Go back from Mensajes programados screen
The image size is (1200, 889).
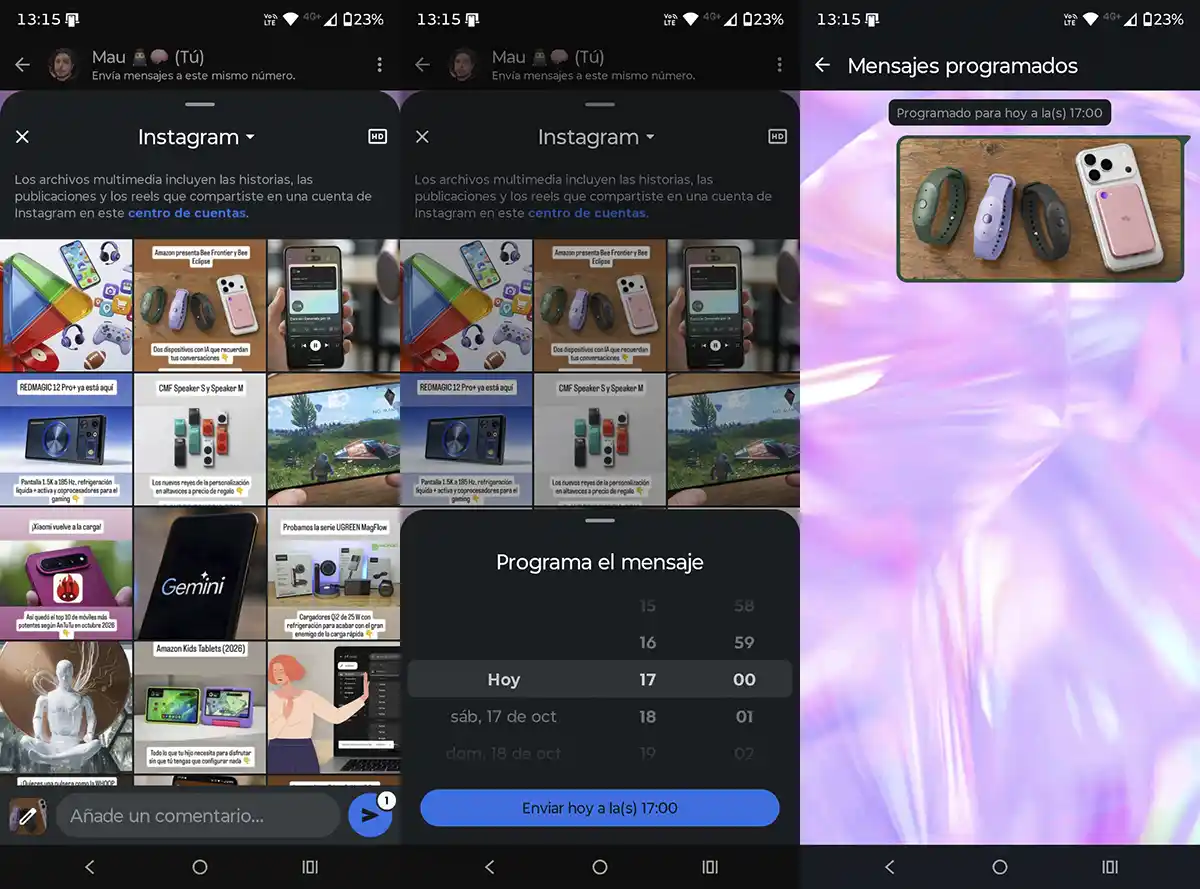click(x=822, y=65)
